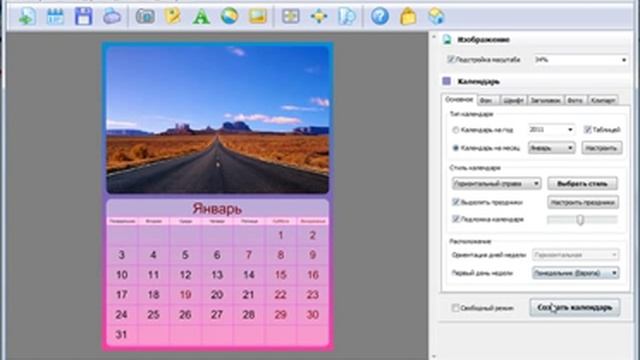640x360 pixels.
Task: Toggle the Выделить праздники checkbox
Action: 456,202
